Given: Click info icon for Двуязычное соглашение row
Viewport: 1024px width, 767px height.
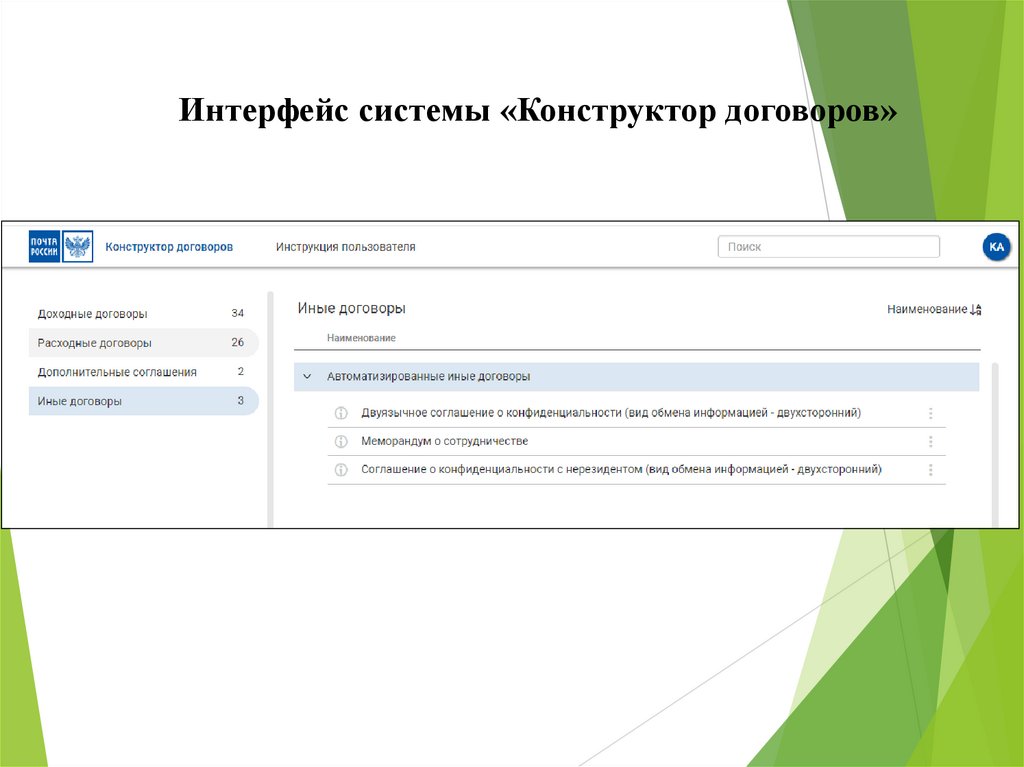Looking at the screenshot, I should 341,413.
